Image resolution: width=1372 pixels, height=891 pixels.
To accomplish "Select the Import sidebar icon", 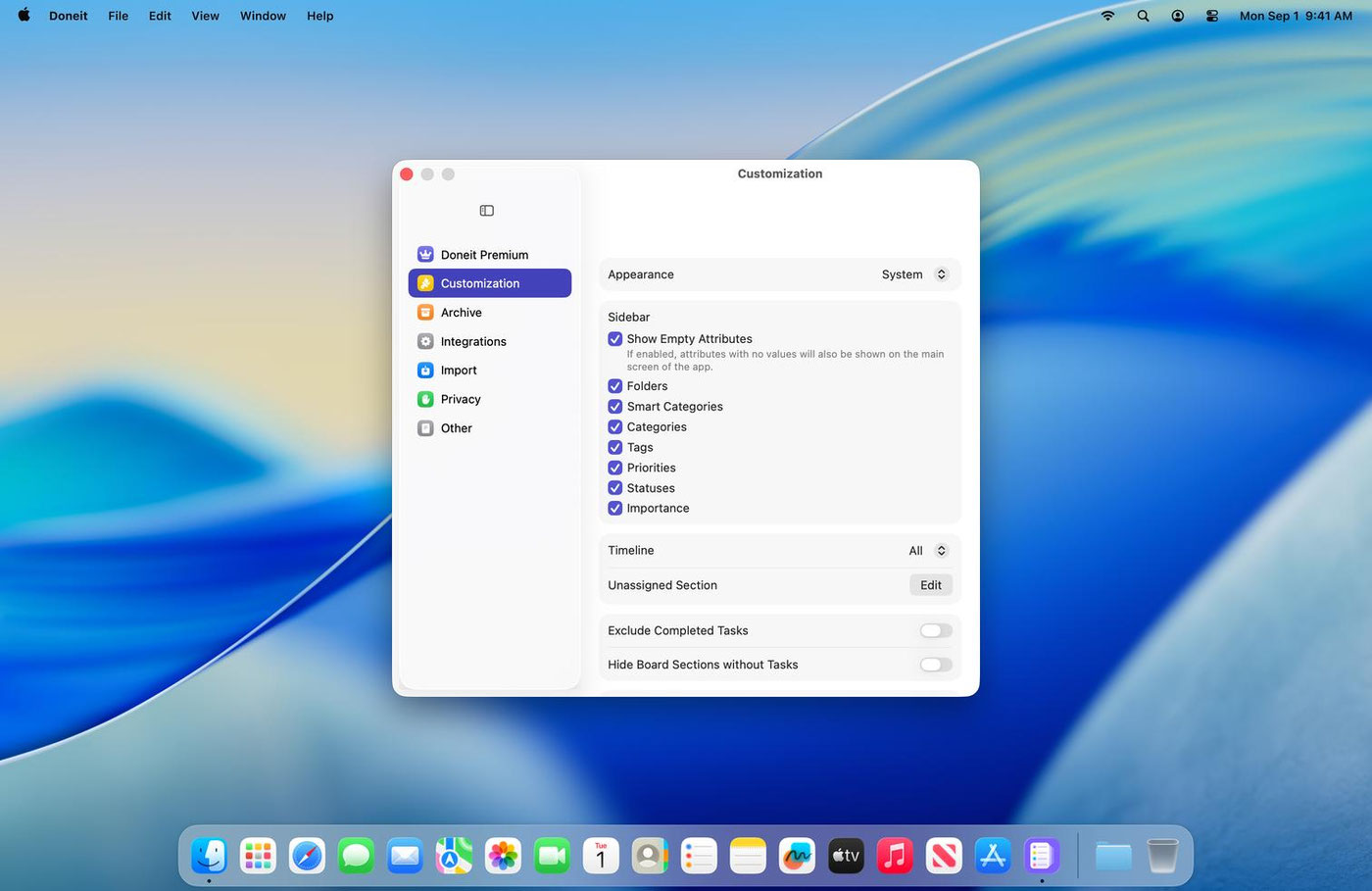I will (425, 371).
